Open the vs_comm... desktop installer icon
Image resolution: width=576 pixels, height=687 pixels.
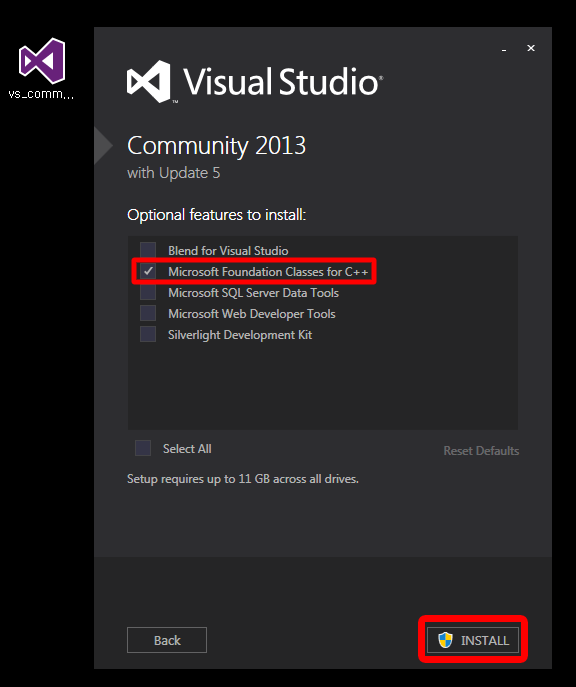(x=42, y=68)
